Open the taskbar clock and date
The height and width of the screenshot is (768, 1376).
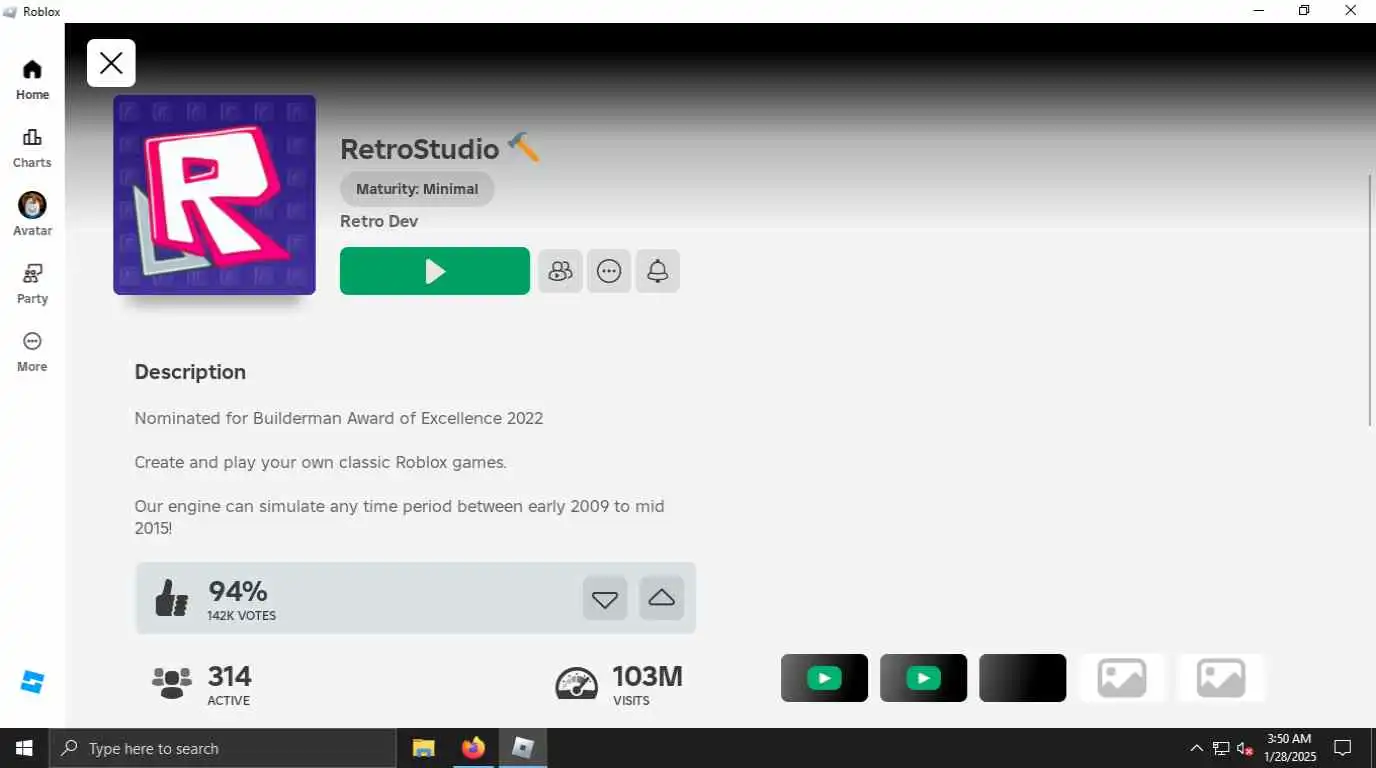click(x=1288, y=748)
